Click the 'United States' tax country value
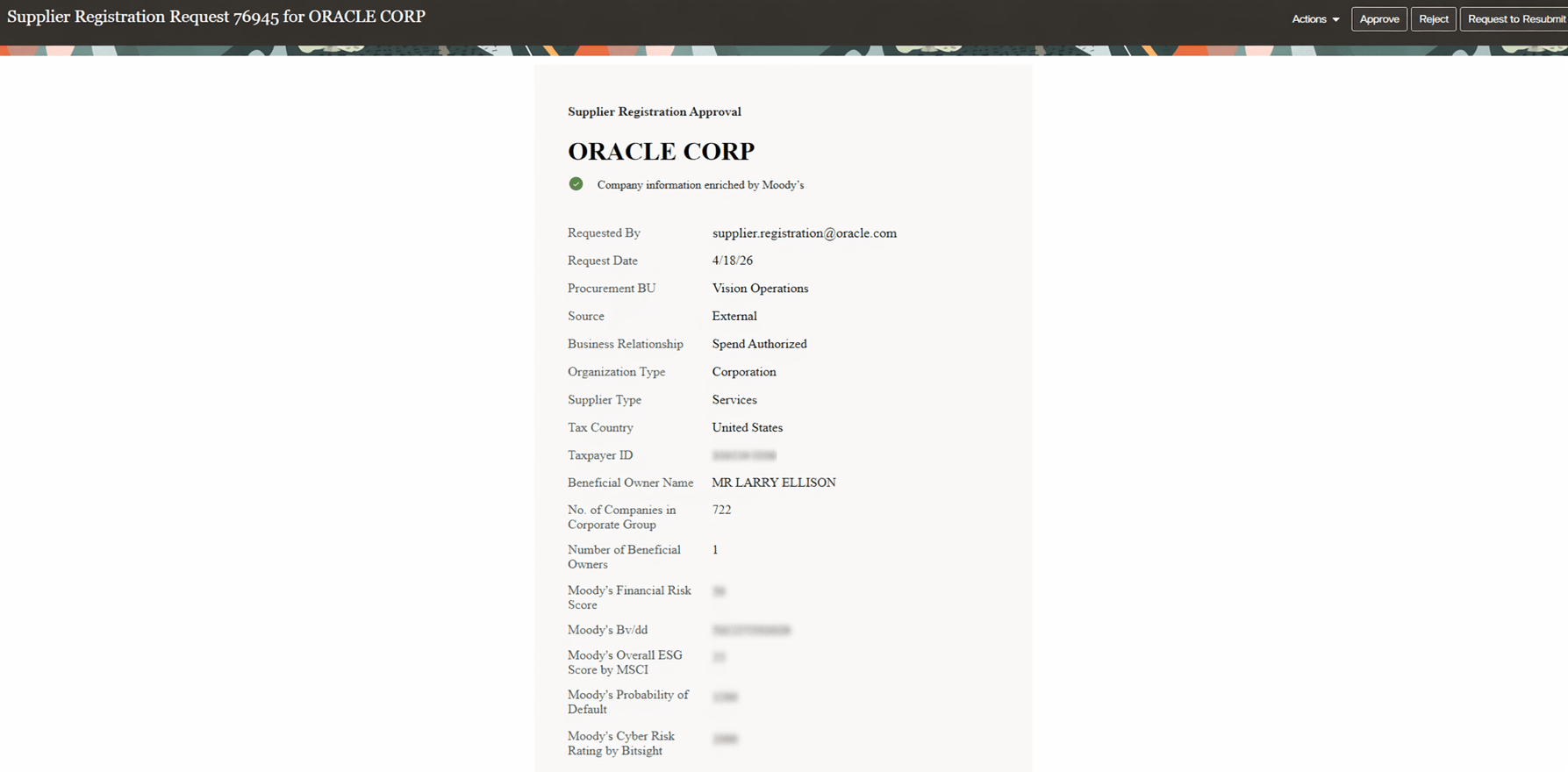The image size is (1568, 772). [748, 427]
